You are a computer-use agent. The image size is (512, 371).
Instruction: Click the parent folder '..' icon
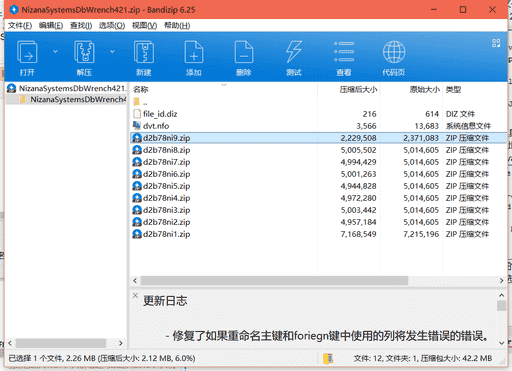click(x=137, y=102)
